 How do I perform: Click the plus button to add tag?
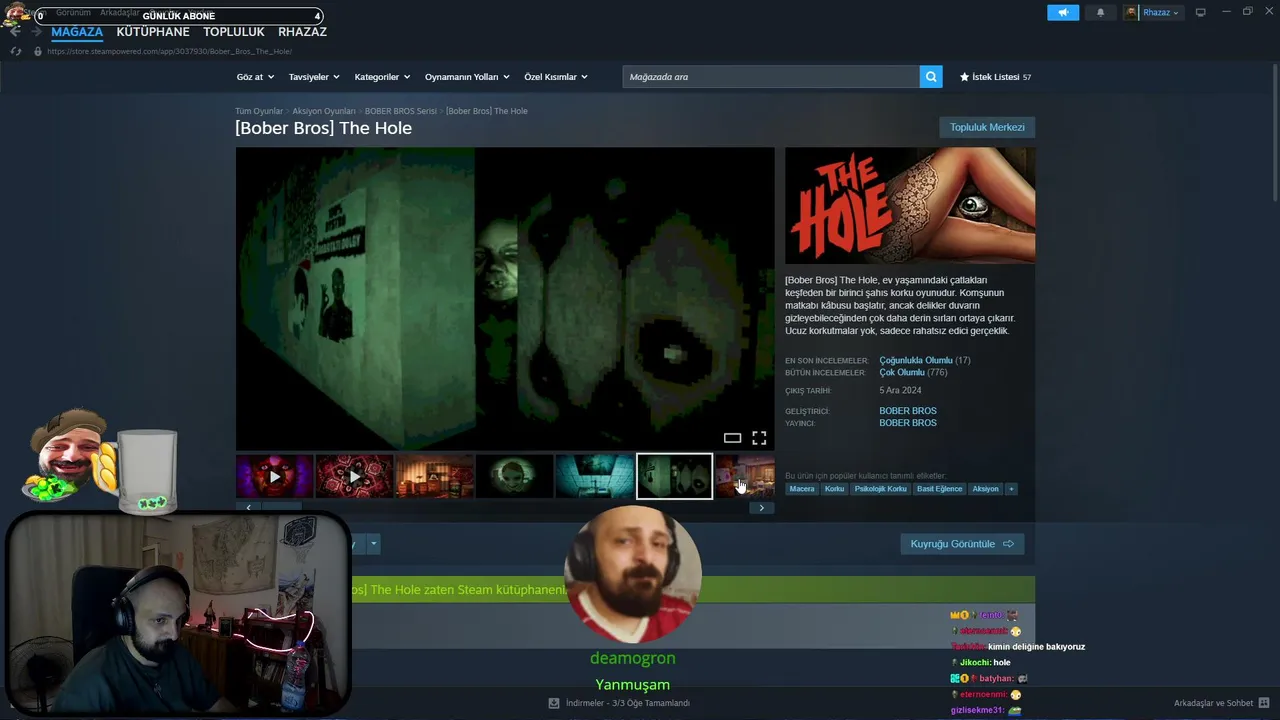click(x=1011, y=489)
